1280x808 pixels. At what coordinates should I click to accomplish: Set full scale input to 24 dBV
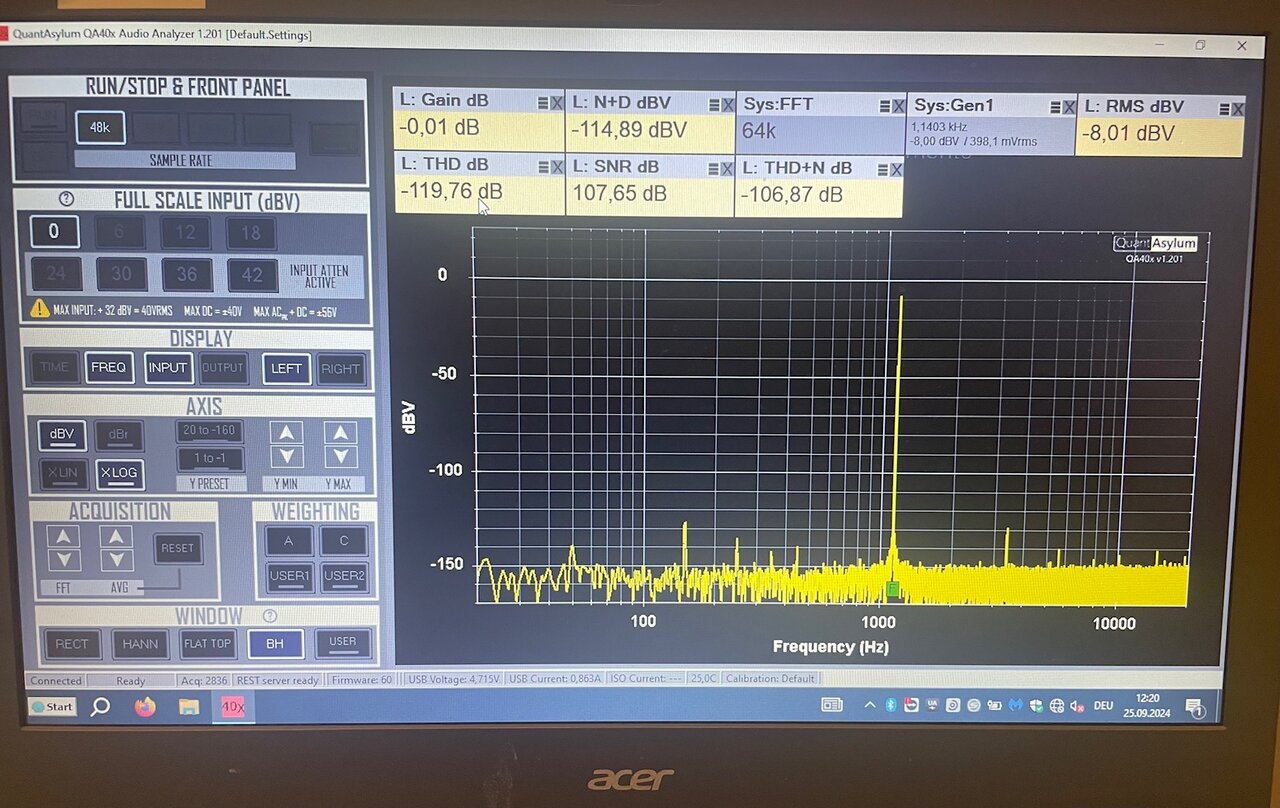tap(56, 273)
